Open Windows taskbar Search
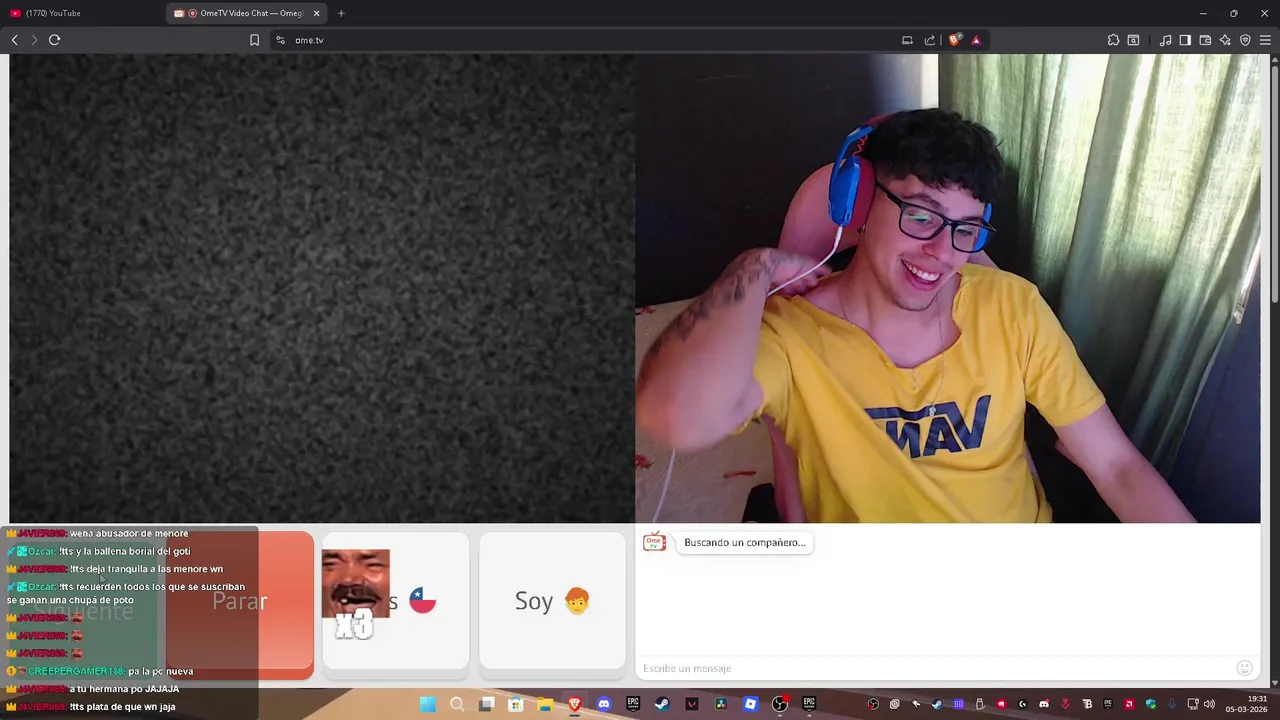The width and height of the screenshot is (1280, 720). [457, 704]
